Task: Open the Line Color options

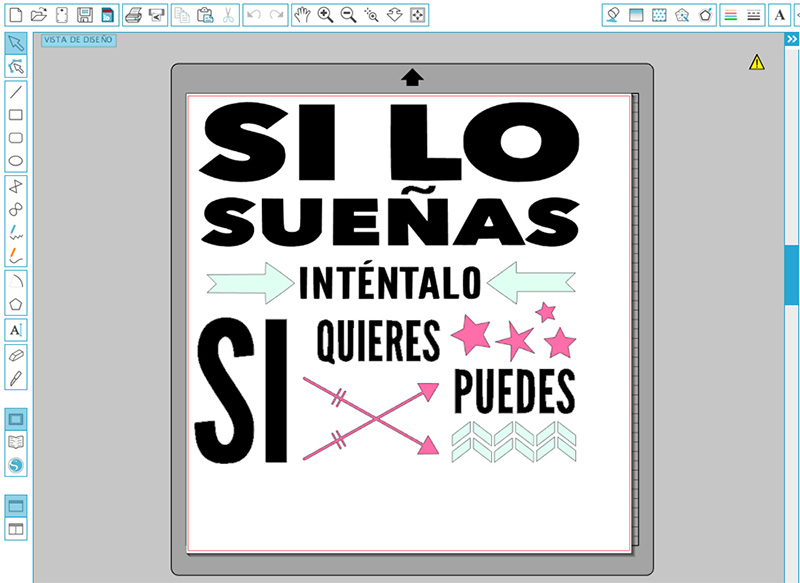Action: pyautogui.click(x=729, y=15)
